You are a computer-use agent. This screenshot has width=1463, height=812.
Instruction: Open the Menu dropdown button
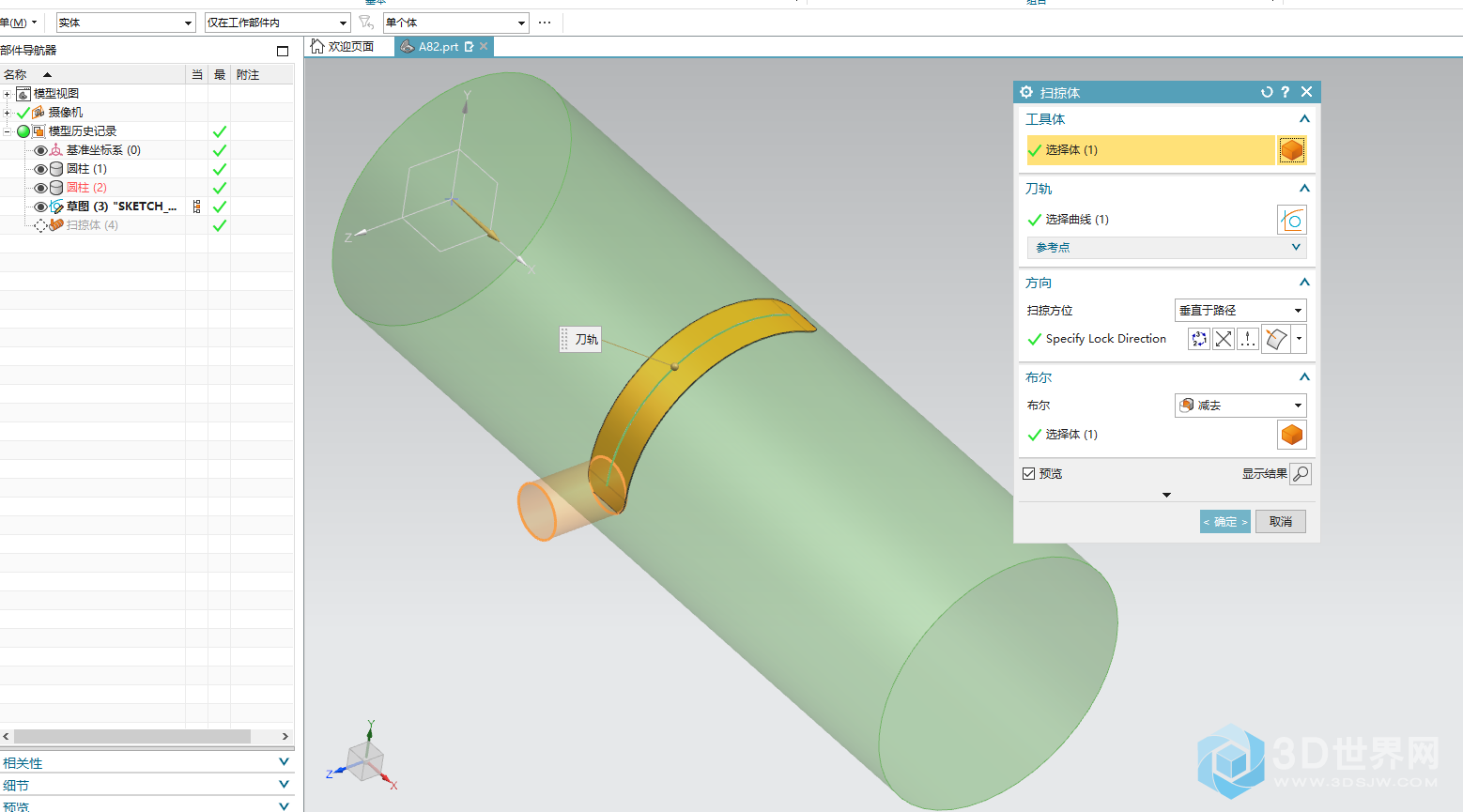pos(18,23)
